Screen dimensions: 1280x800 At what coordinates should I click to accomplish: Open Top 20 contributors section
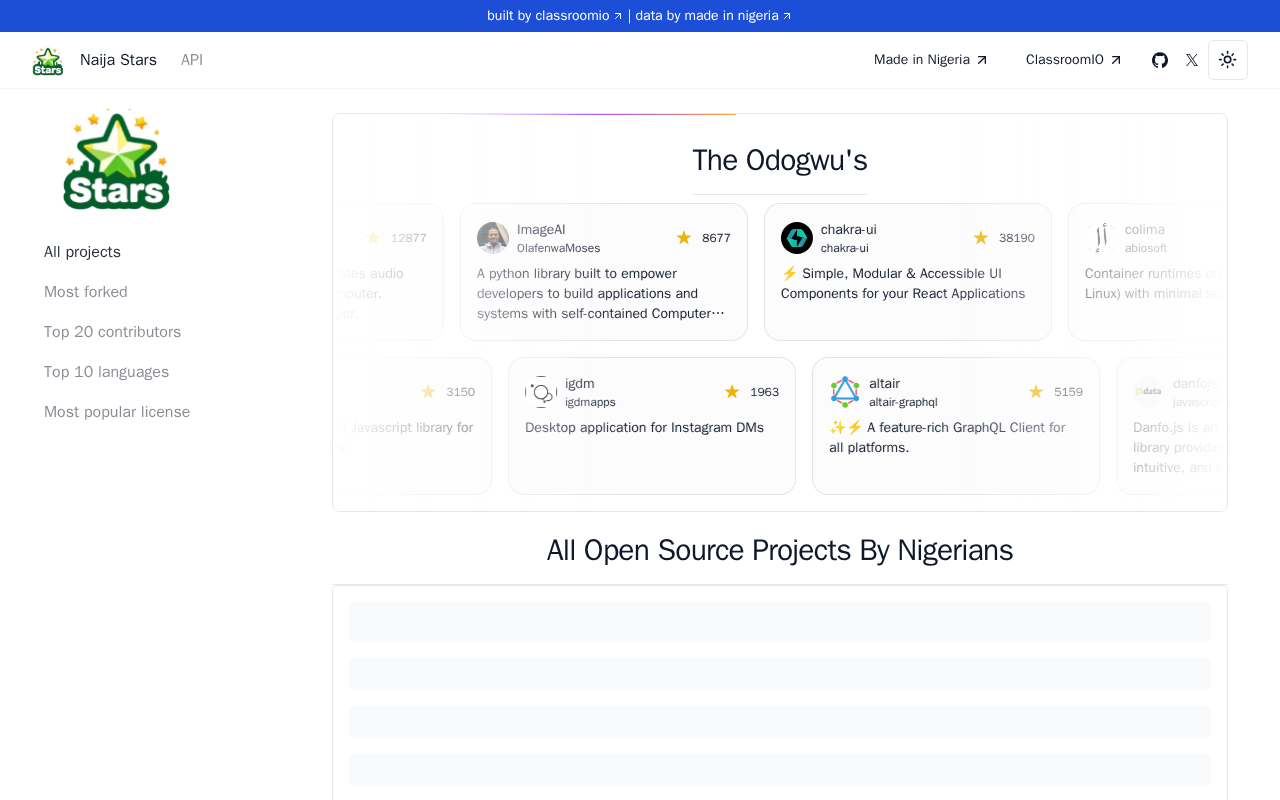click(x=113, y=332)
